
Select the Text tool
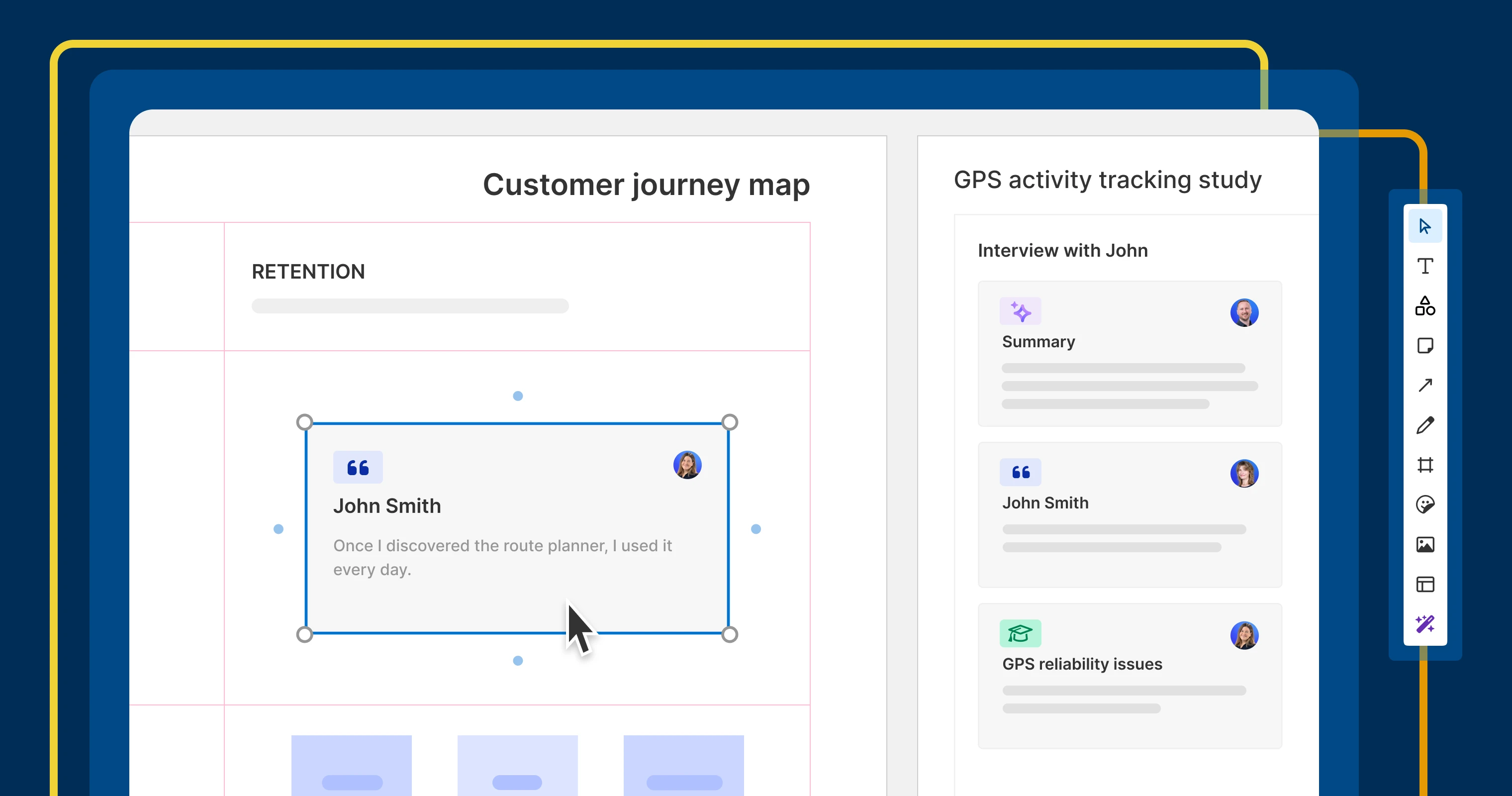click(x=1424, y=266)
